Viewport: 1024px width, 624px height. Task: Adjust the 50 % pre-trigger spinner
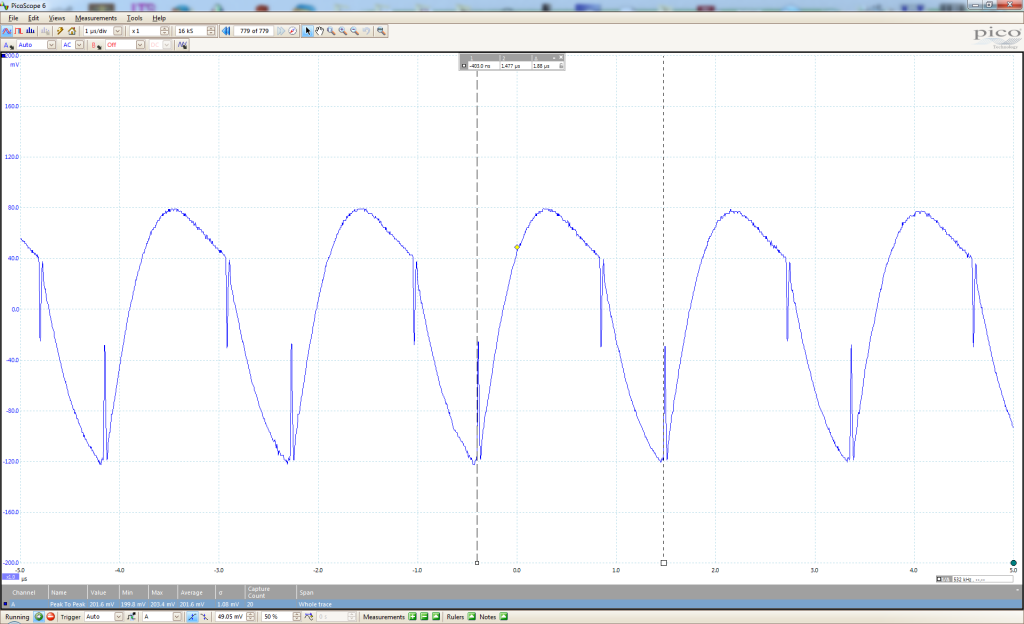click(296, 617)
